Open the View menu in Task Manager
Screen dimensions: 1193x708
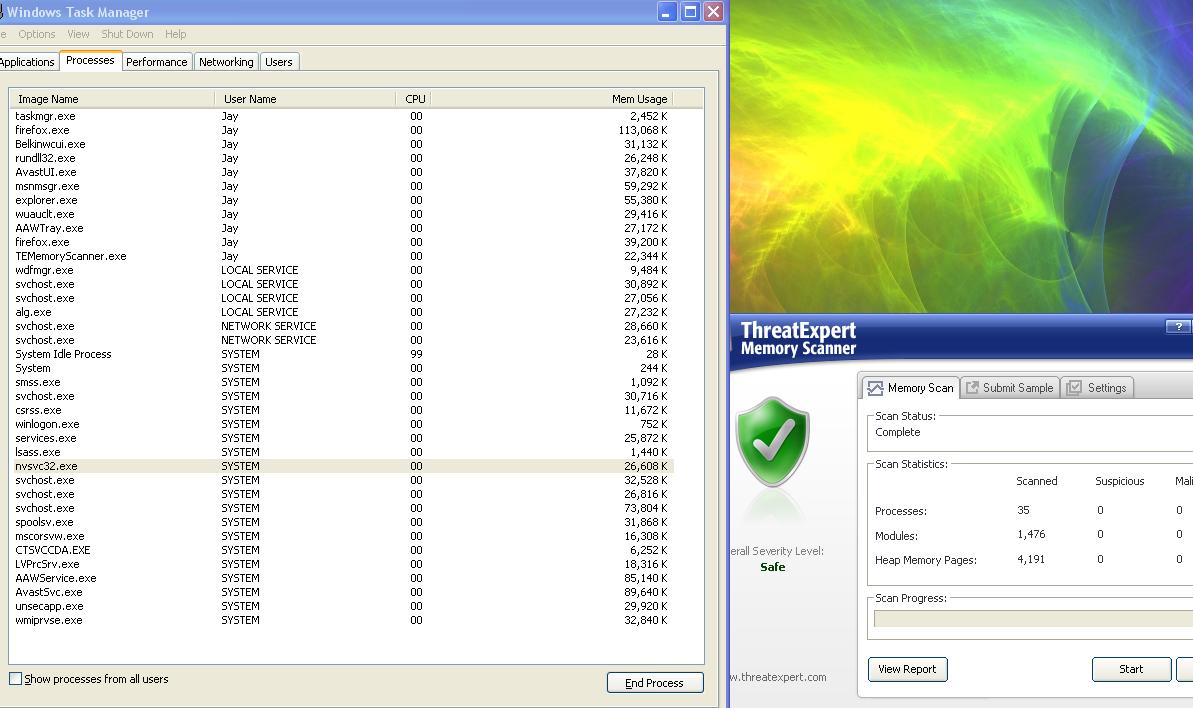click(x=78, y=34)
